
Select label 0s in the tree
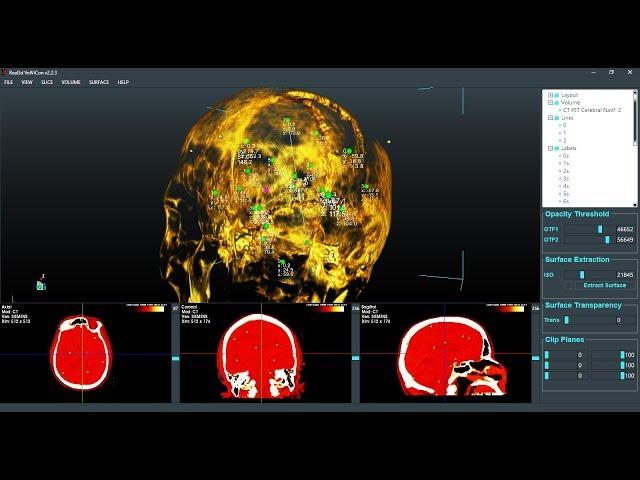566,156
